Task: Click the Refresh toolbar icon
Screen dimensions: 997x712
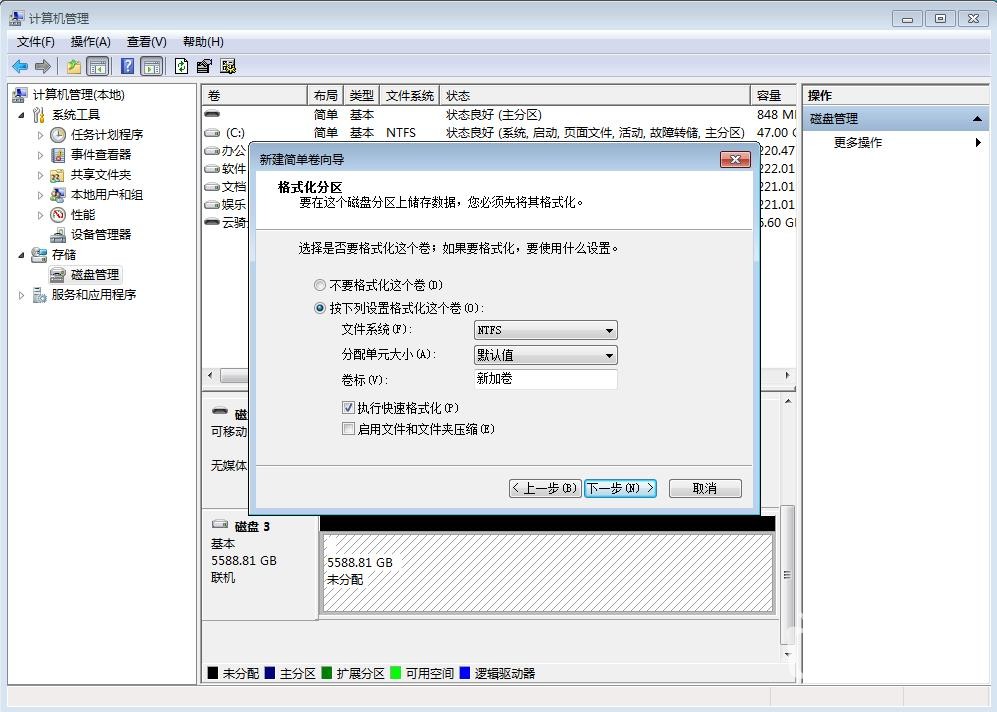Action: (181, 66)
